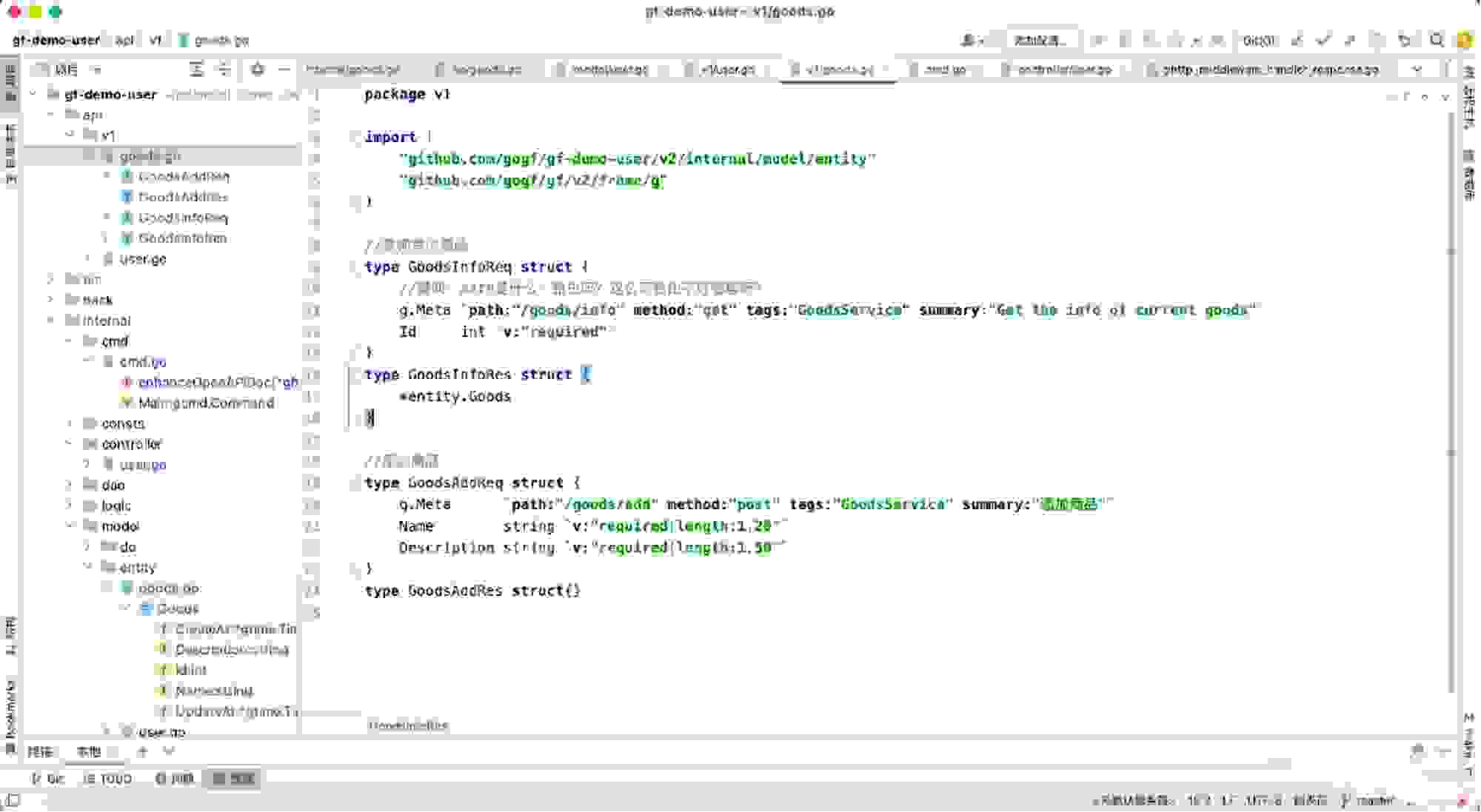Viewport: 1481px width, 812px height.
Task: Click the fold marker beside import
Action: pyautogui.click(x=353, y=137)
